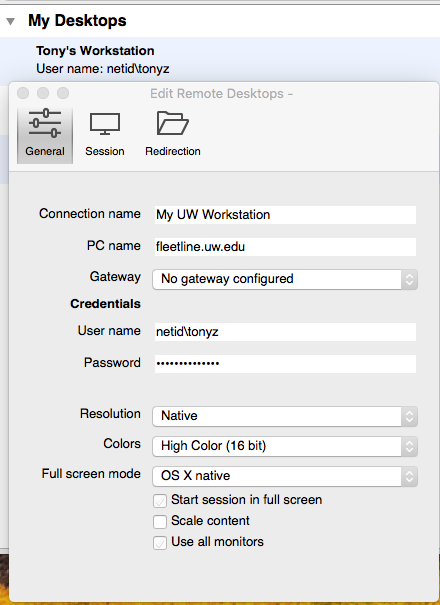Image resolution: width=440 pixels, height=605 pixels.
Task: Toggle Start session in full screen
Action: click(x=160, y=501)
